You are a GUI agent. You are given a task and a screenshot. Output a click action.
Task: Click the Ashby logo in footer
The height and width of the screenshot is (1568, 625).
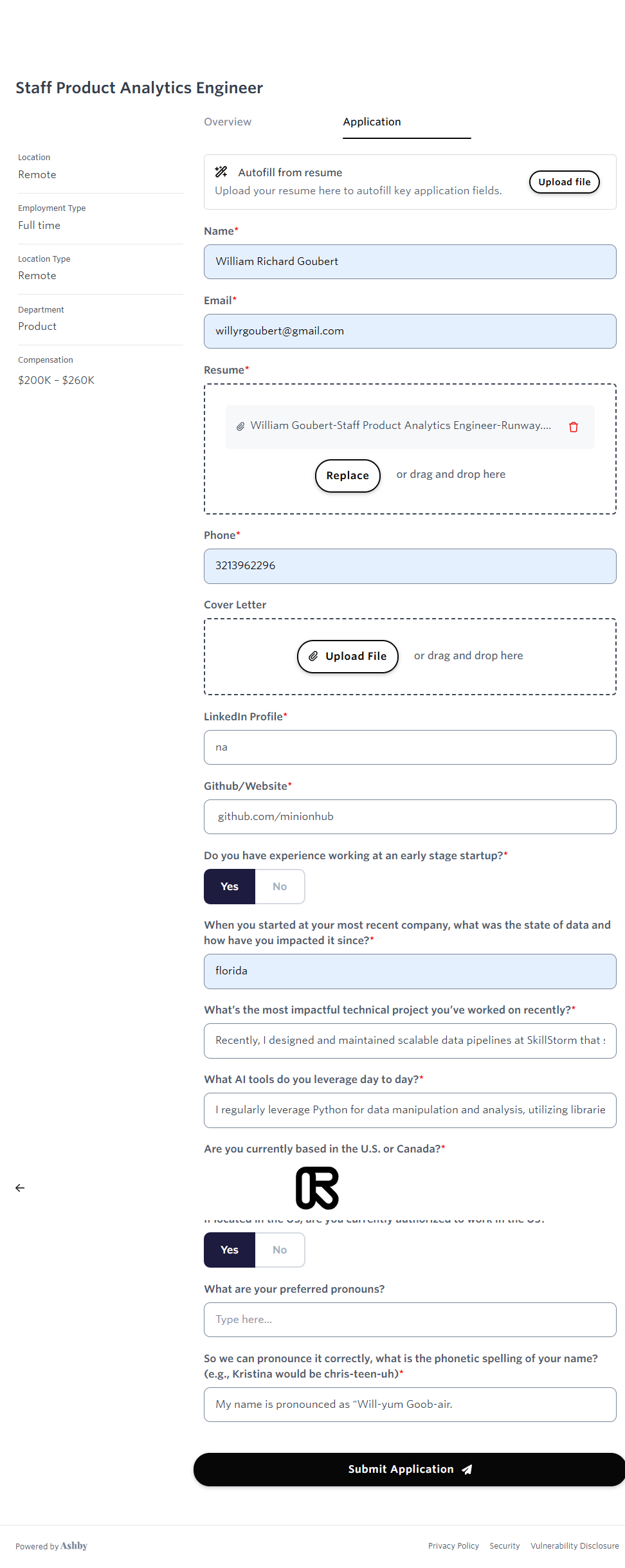(74, 1545)
